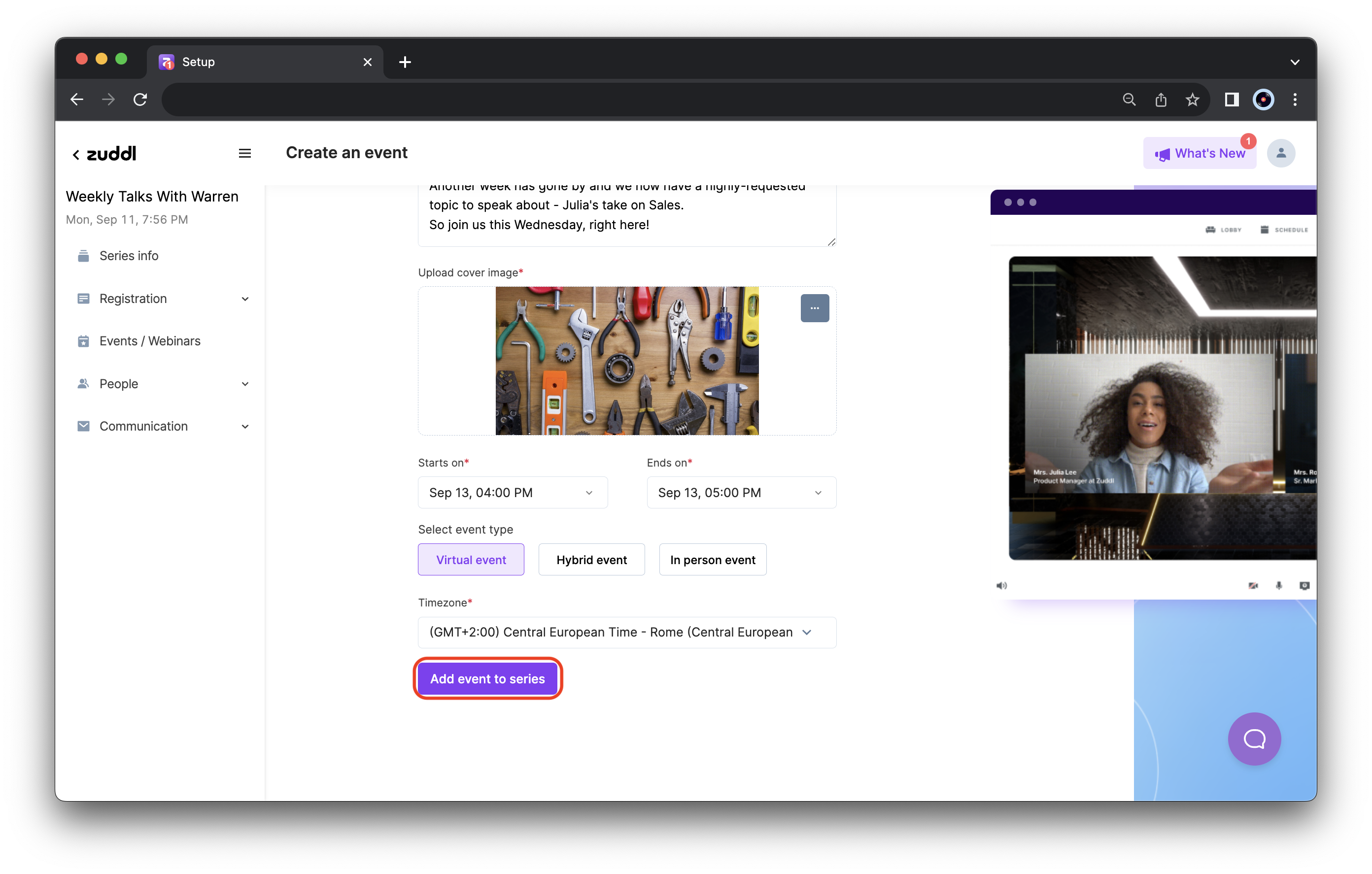Open the chat support bubble

[1254, 739]
